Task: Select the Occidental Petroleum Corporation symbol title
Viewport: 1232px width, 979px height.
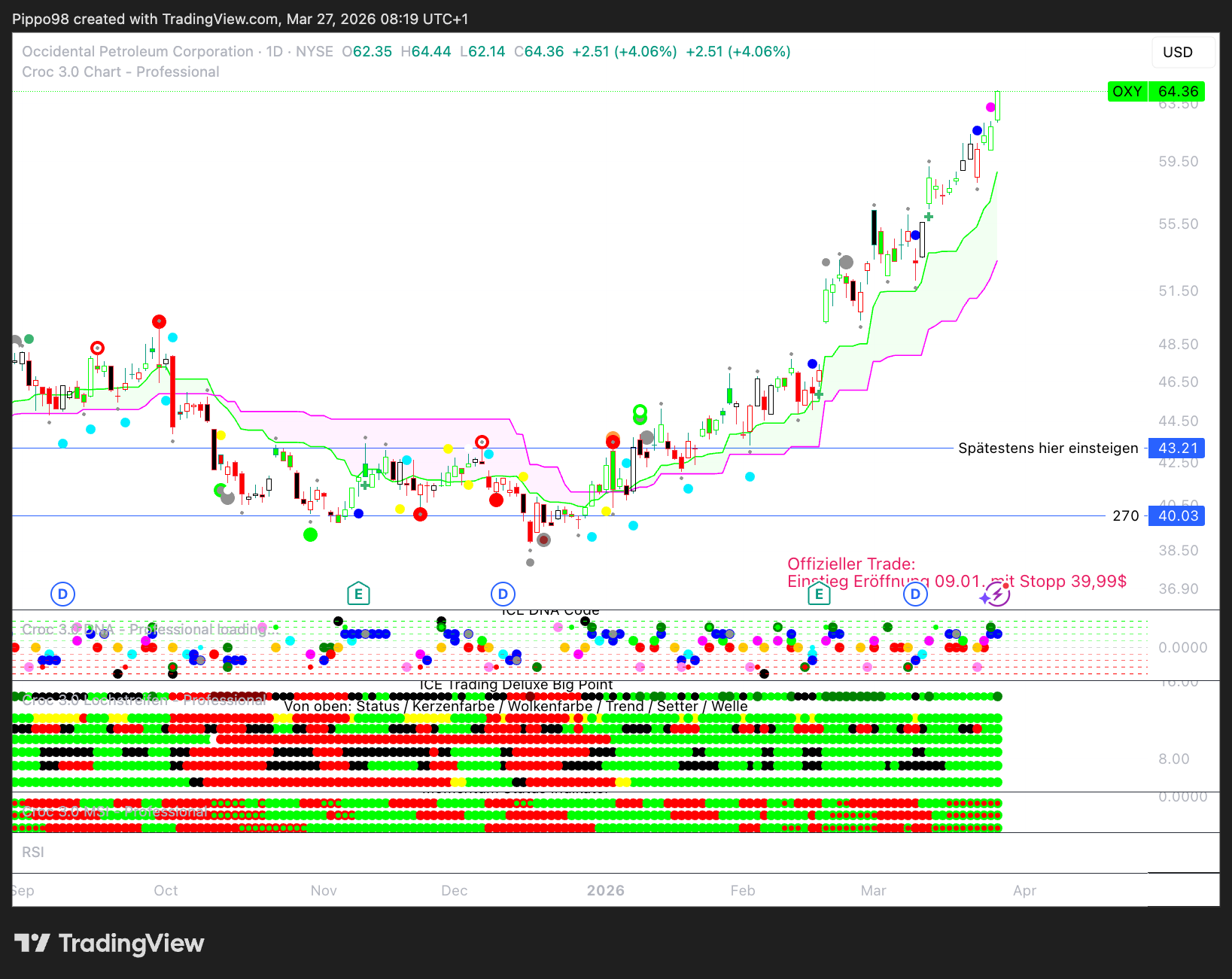Action: click(x=138, y=51)
